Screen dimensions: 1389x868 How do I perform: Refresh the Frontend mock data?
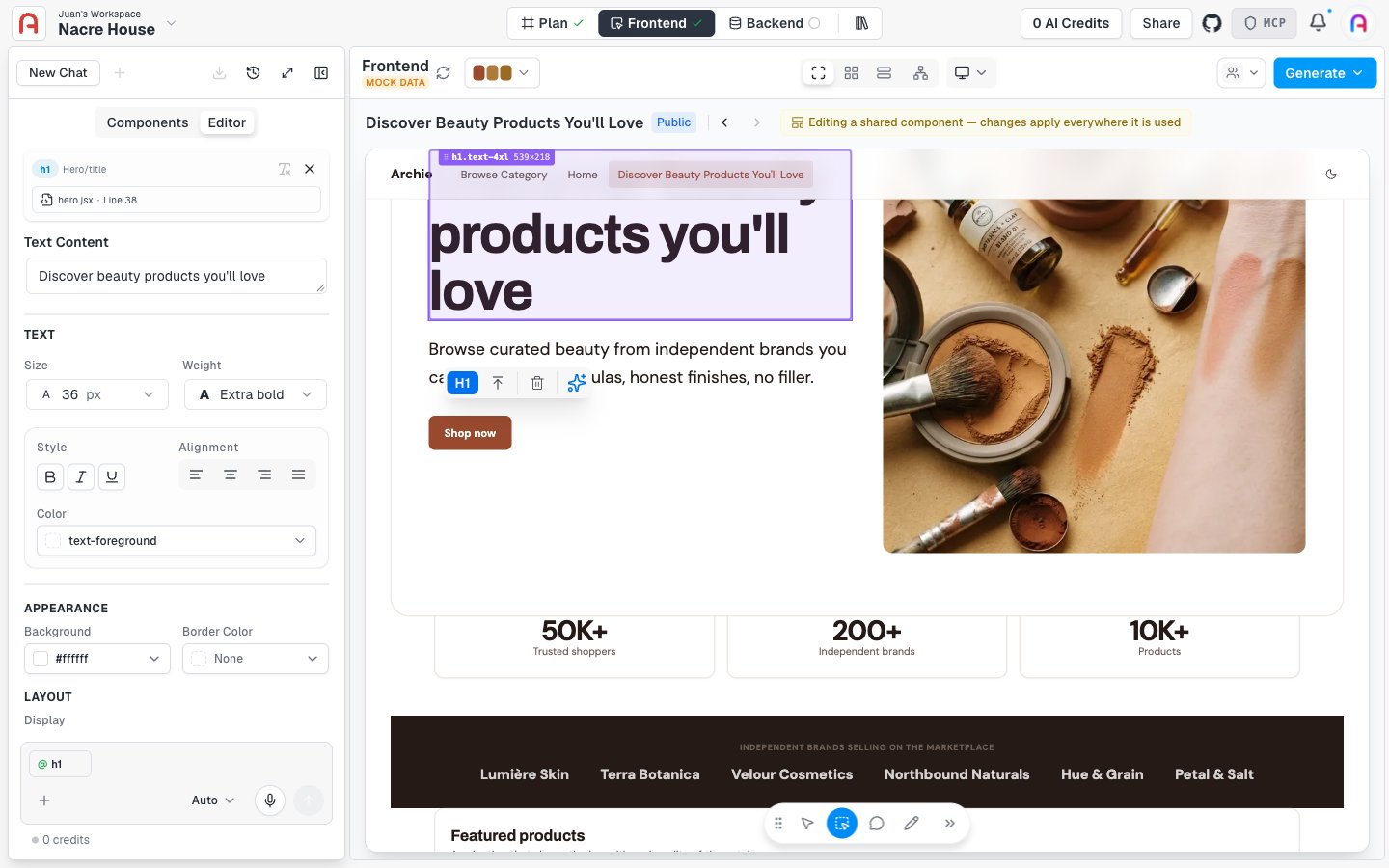click(x=444, y=73)
